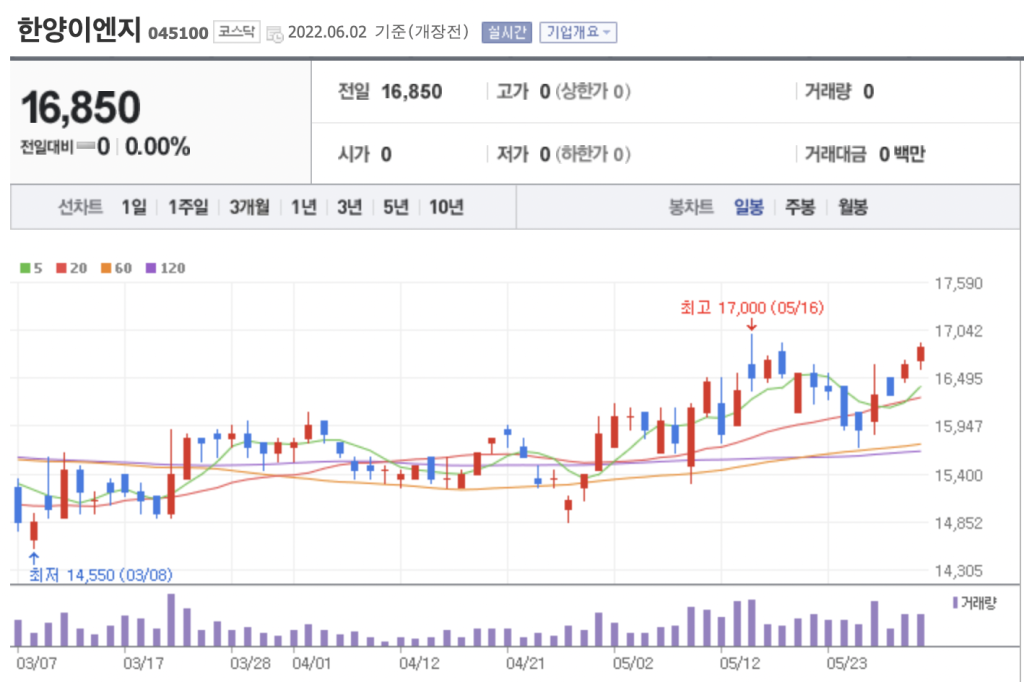This screenshot has height=682, width=1024.
Task: Click the calendar icon beside the 2022.06.02 date
Action: point(275,32)
